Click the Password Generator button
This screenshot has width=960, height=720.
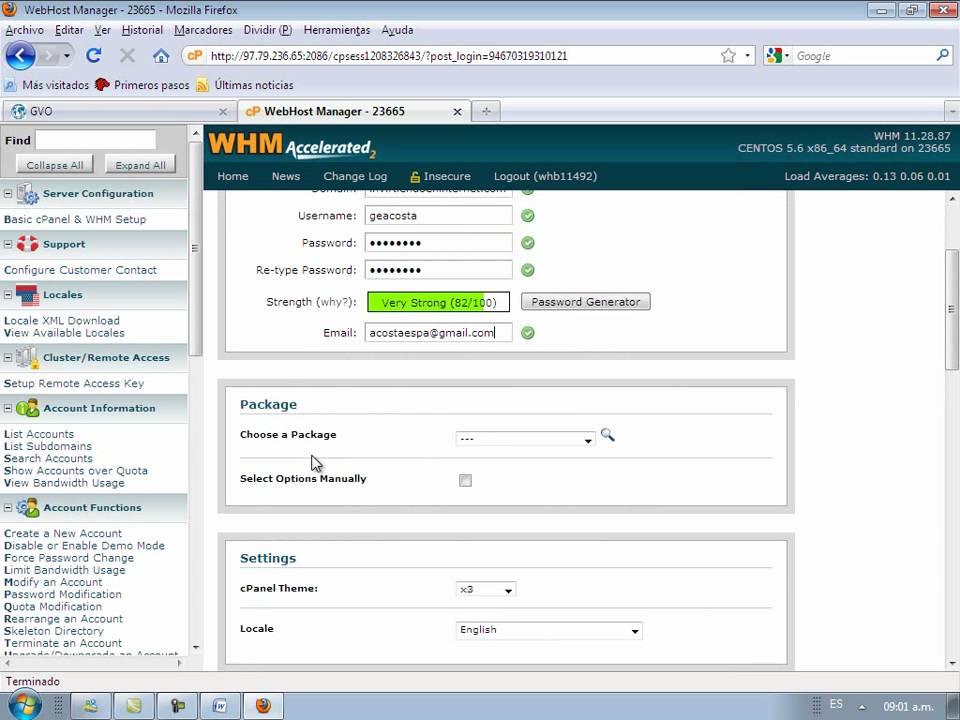click(x=585, y=302)
